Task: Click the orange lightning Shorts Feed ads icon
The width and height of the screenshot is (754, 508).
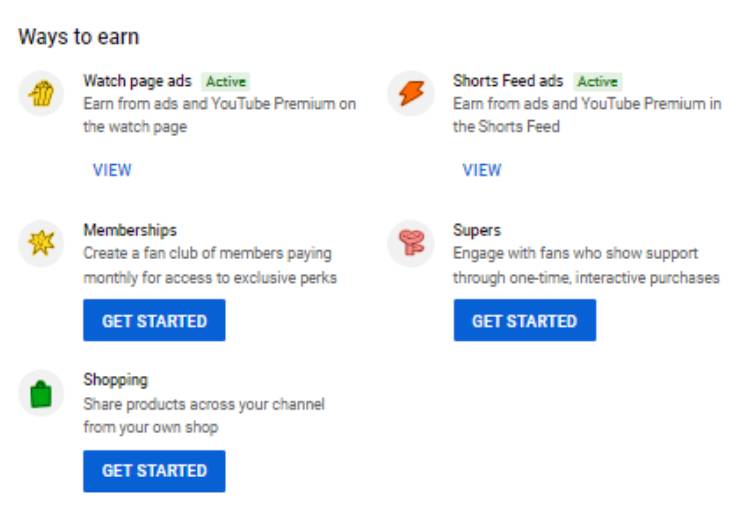Action: tap(411, 93)
